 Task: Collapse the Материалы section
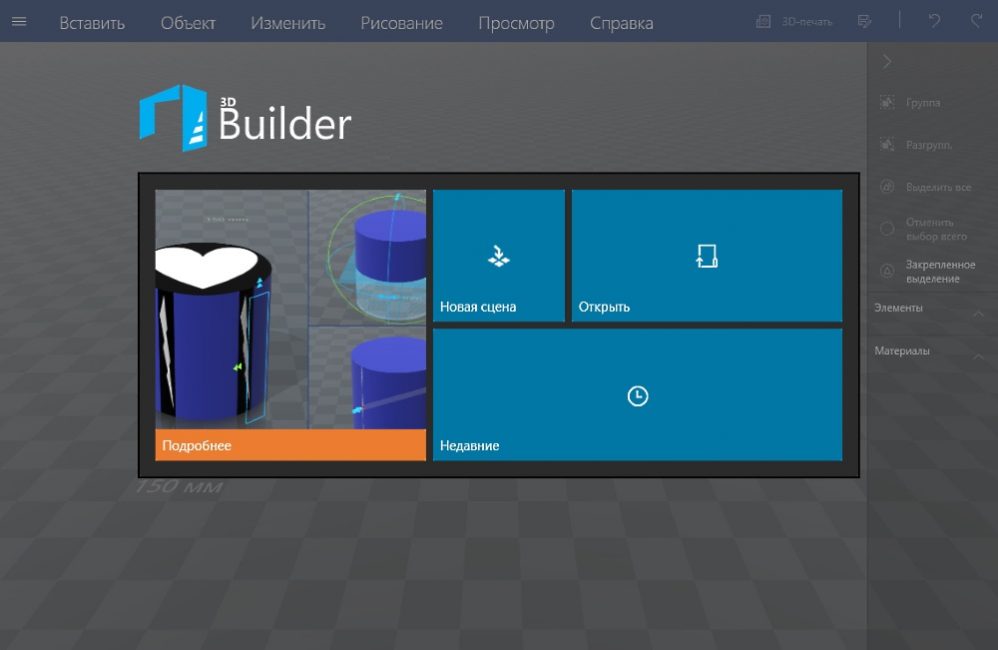tap(978, 356)
